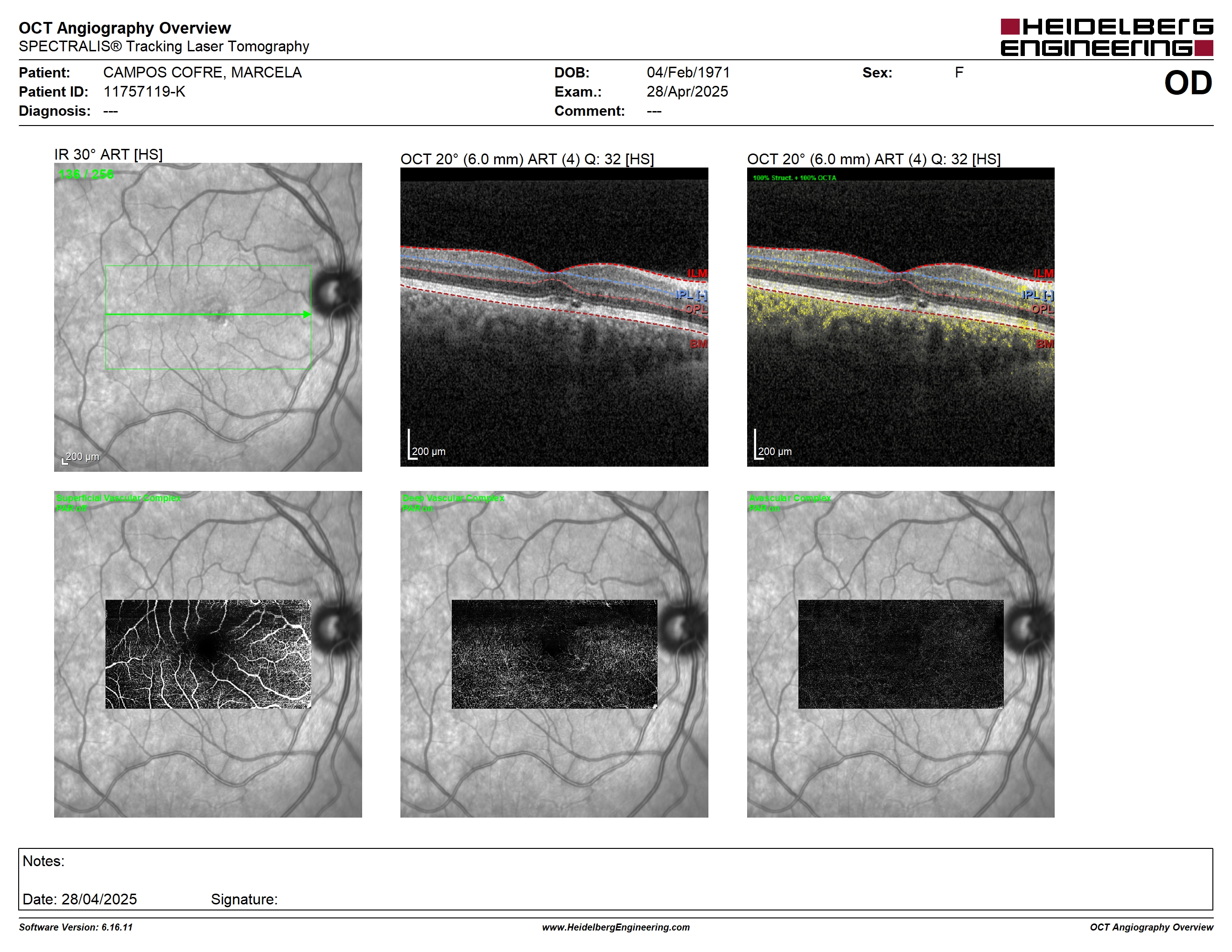Viewport: 1232px width, 952px height.
Task: Click the IPL label on structural B-scan
Action: [691, 294]
